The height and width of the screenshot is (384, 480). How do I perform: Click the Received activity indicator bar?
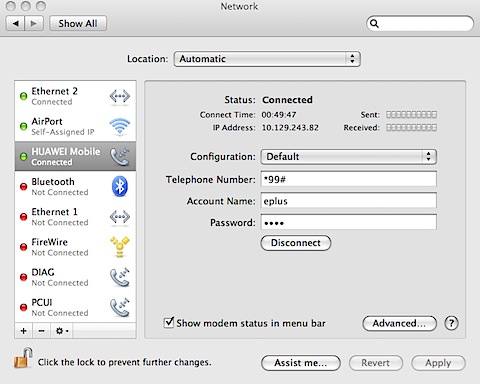(411, 127)
